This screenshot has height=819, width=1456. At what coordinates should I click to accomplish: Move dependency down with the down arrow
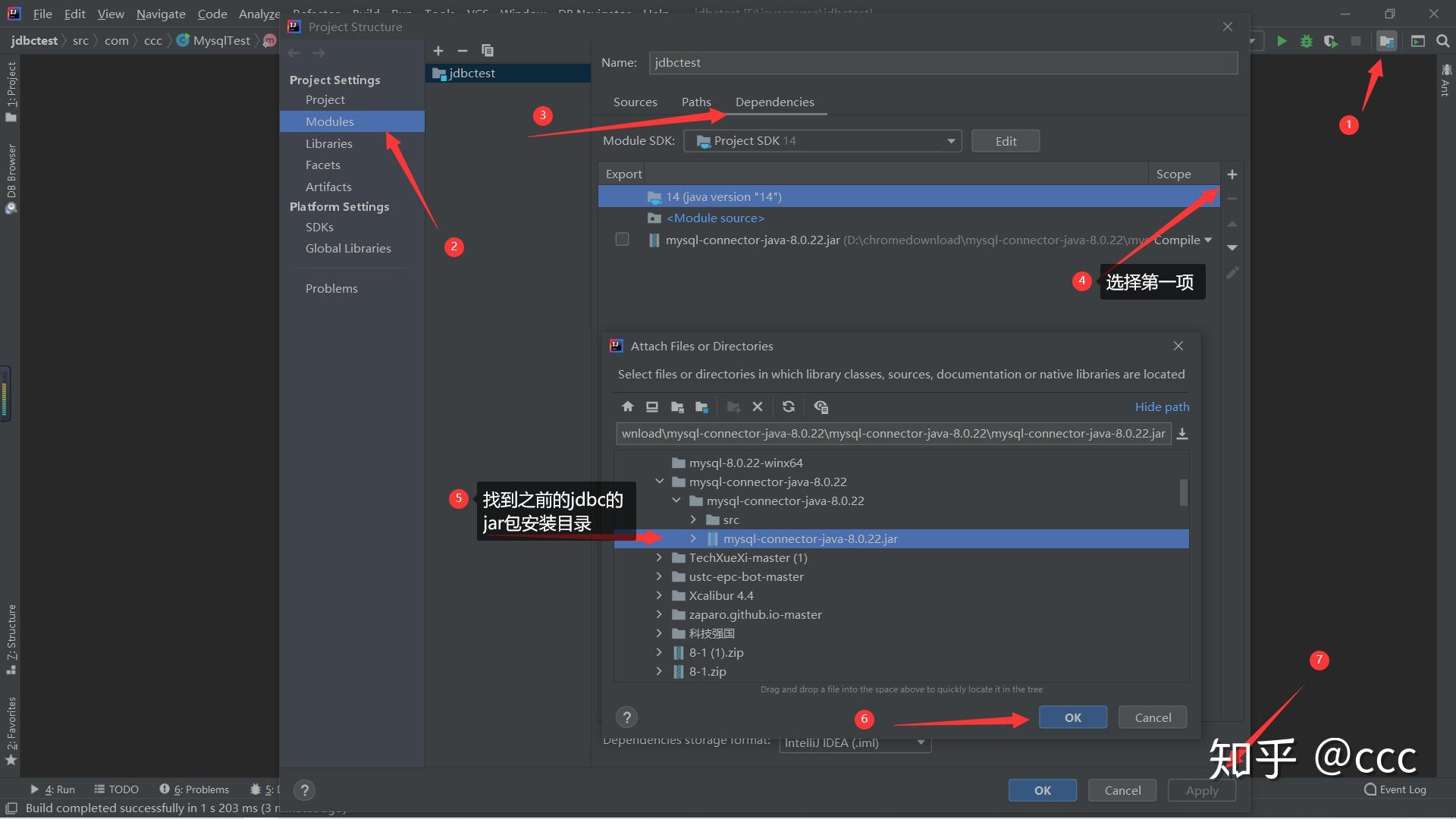[x=1232, y=247]
